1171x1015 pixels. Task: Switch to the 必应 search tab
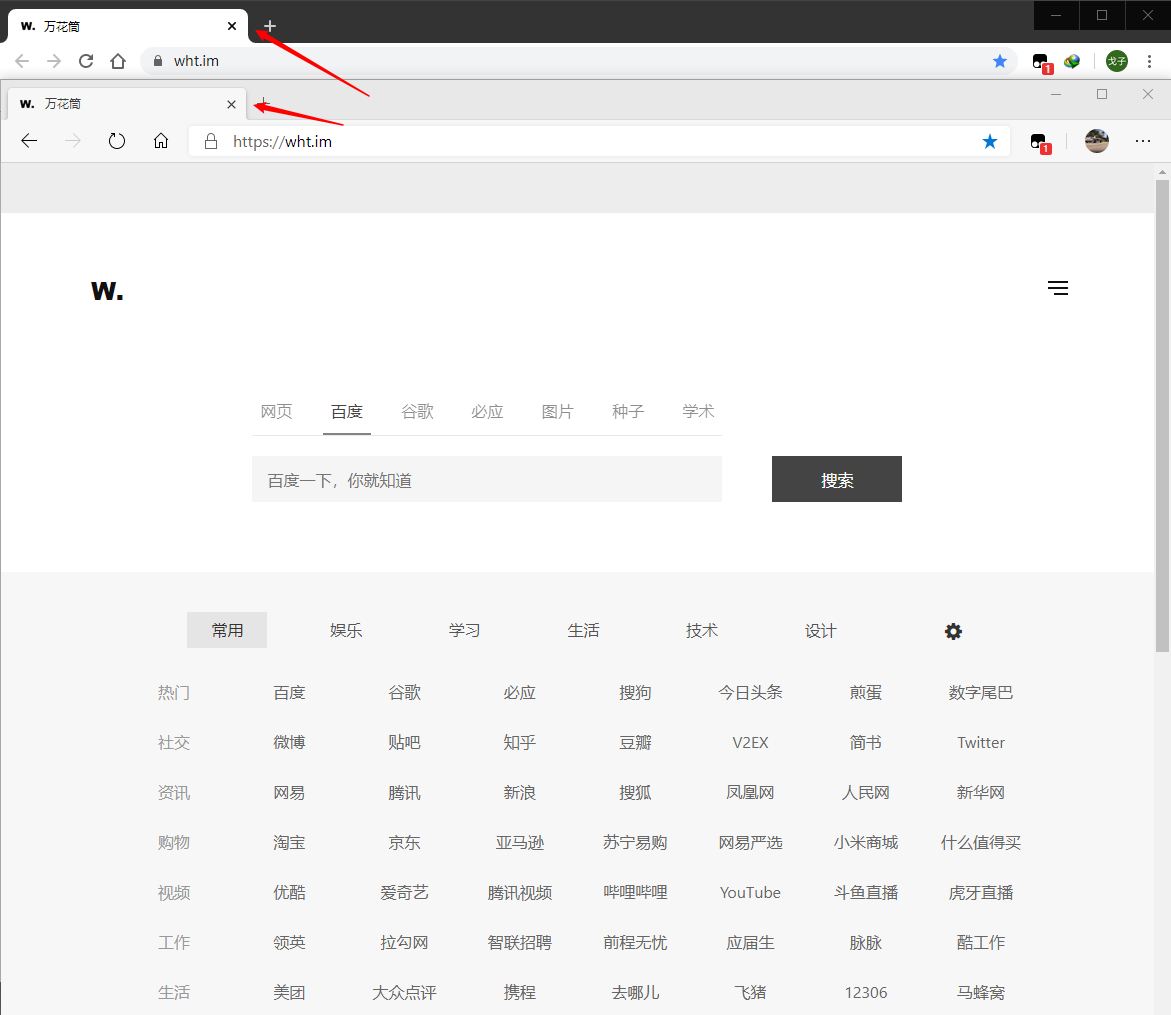pyautogui.click(x=487, y=412)
